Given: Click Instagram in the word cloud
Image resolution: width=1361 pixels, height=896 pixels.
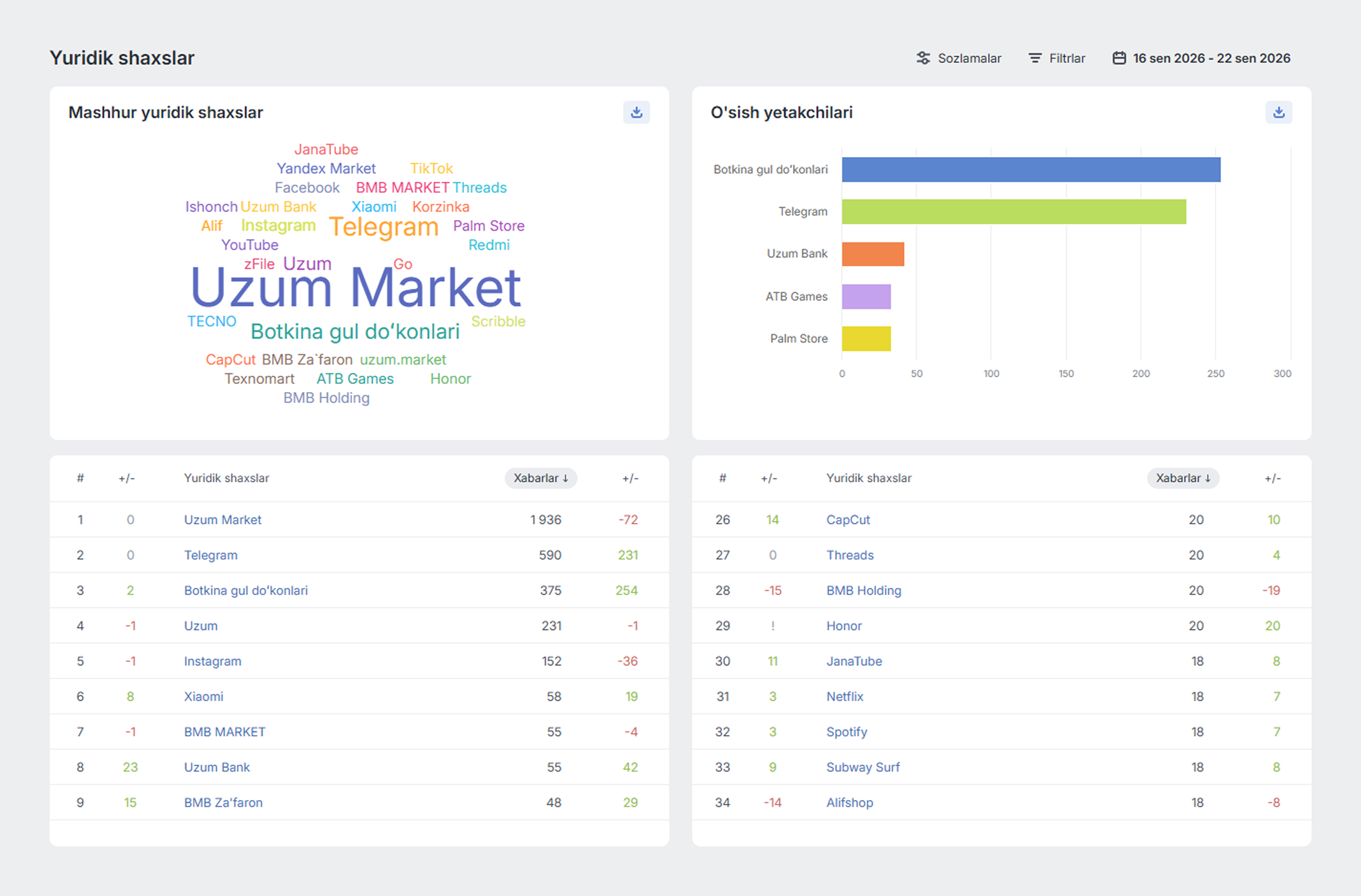Looking at the screenshot, I should (278, 226).
